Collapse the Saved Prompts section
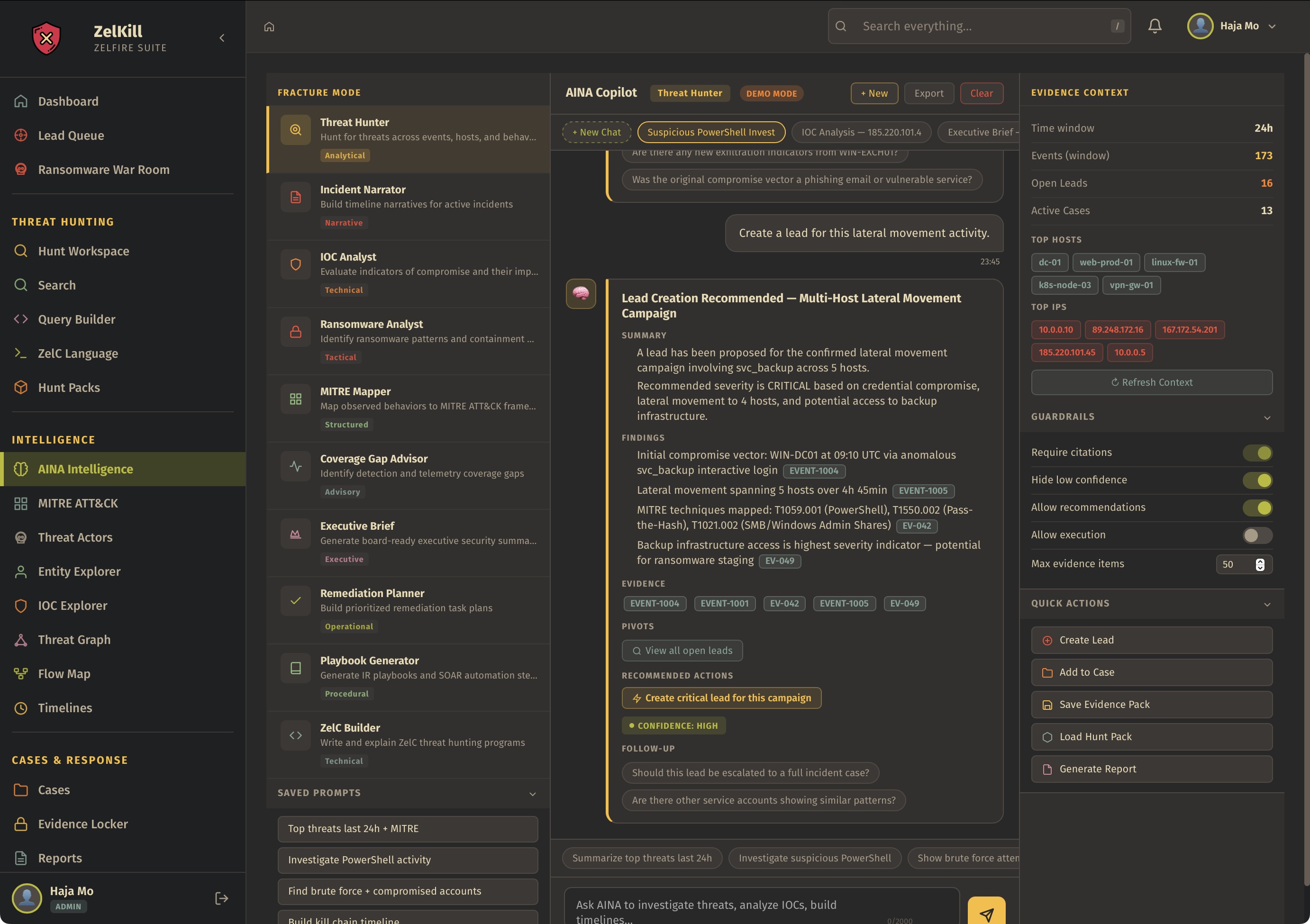The width and height of the screenshot is (1310, 924). click(x=532, y=794)
